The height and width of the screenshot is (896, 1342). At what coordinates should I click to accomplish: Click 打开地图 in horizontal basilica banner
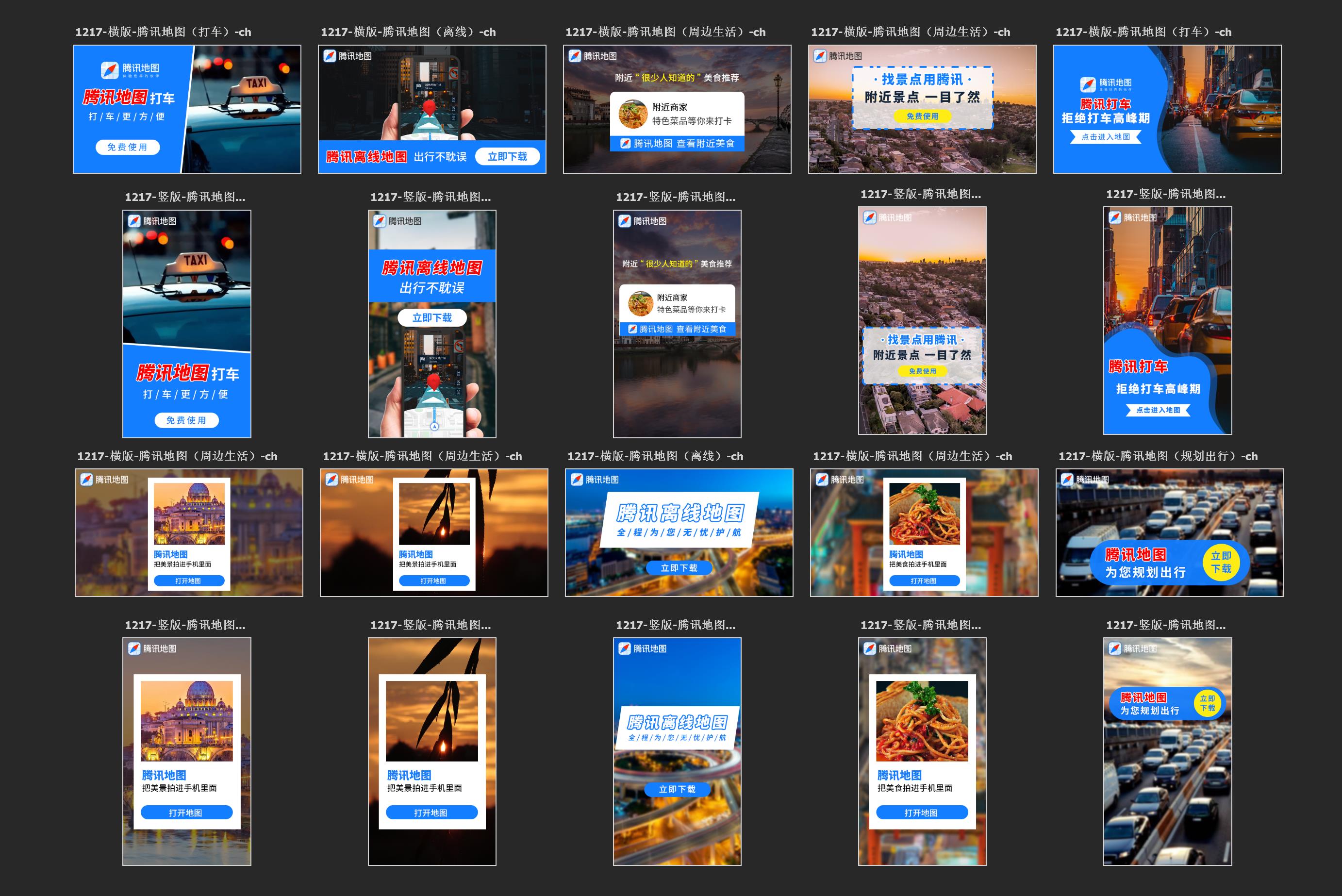coord(188,581)
